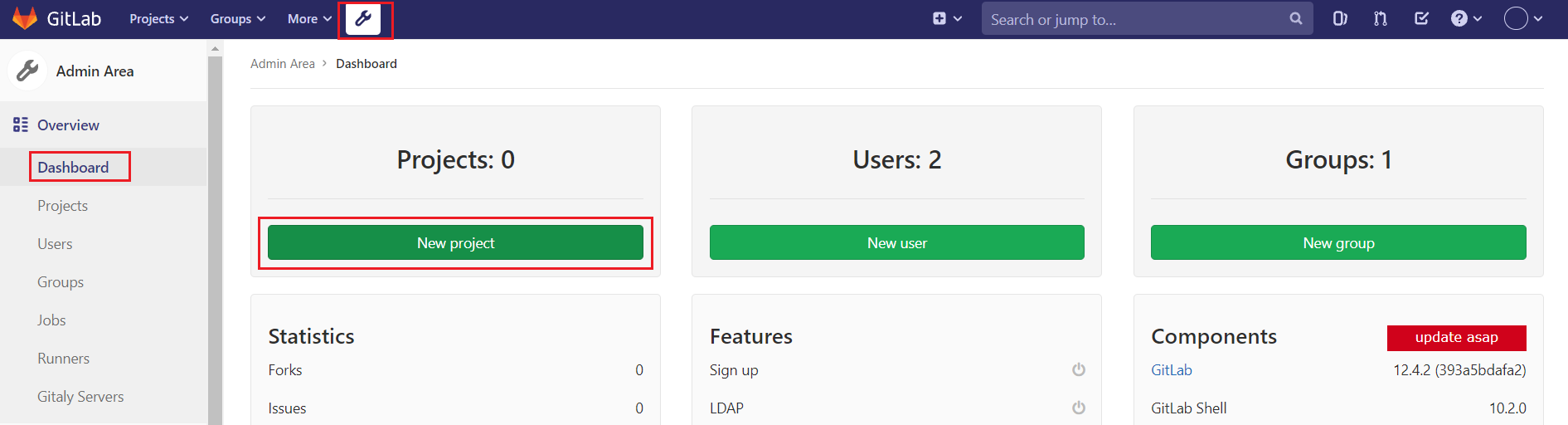Click the Statistics heading

pyautogui.click(x=311, y=335)
